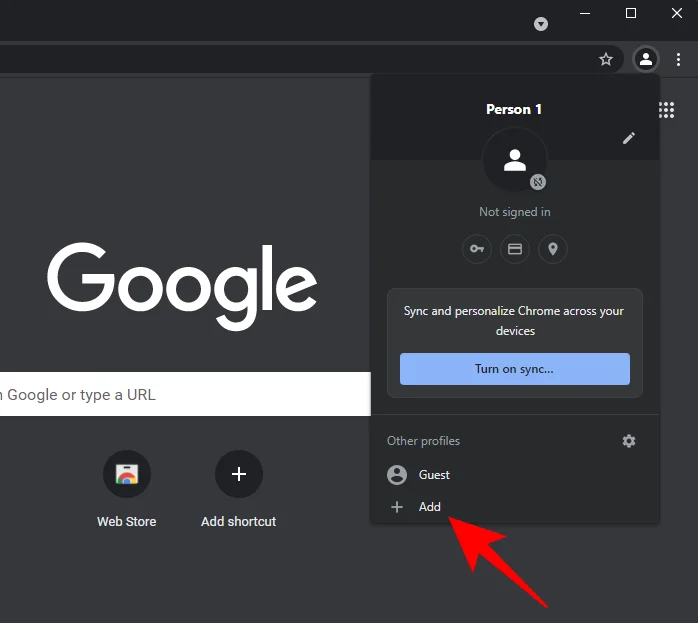Viewport: 698px width, 623px height.
Task: Click the Turn on sync button
Action: pyautogui.click(x=515, y=369)
